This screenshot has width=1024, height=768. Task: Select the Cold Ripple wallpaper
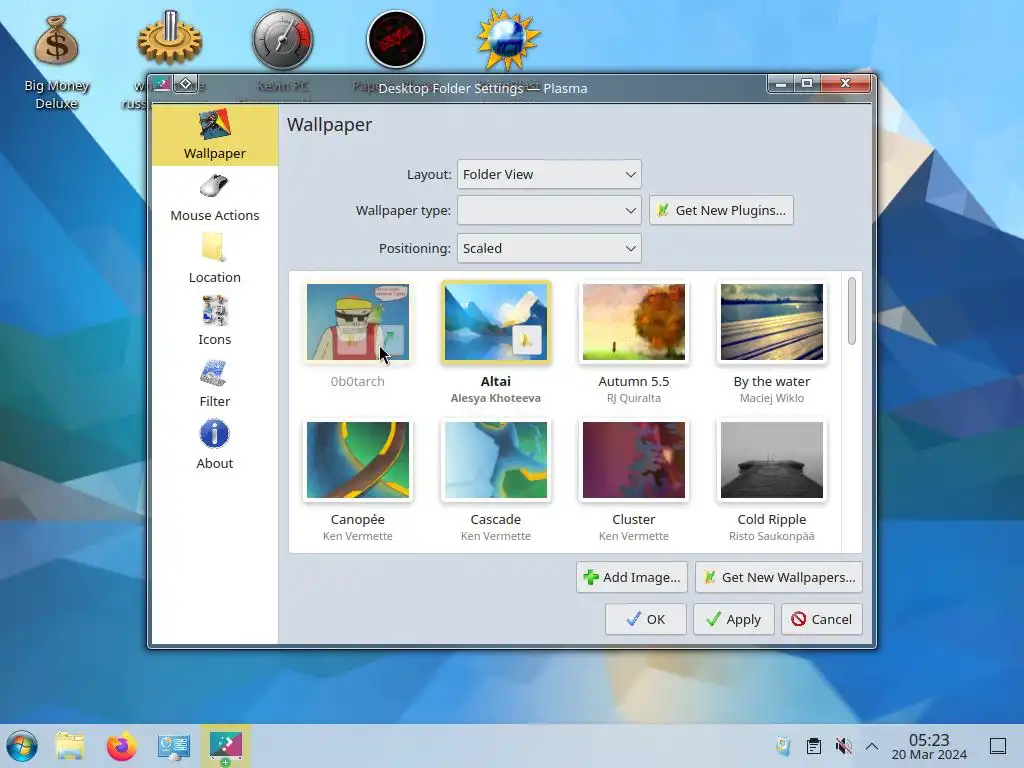coord(771,460)
